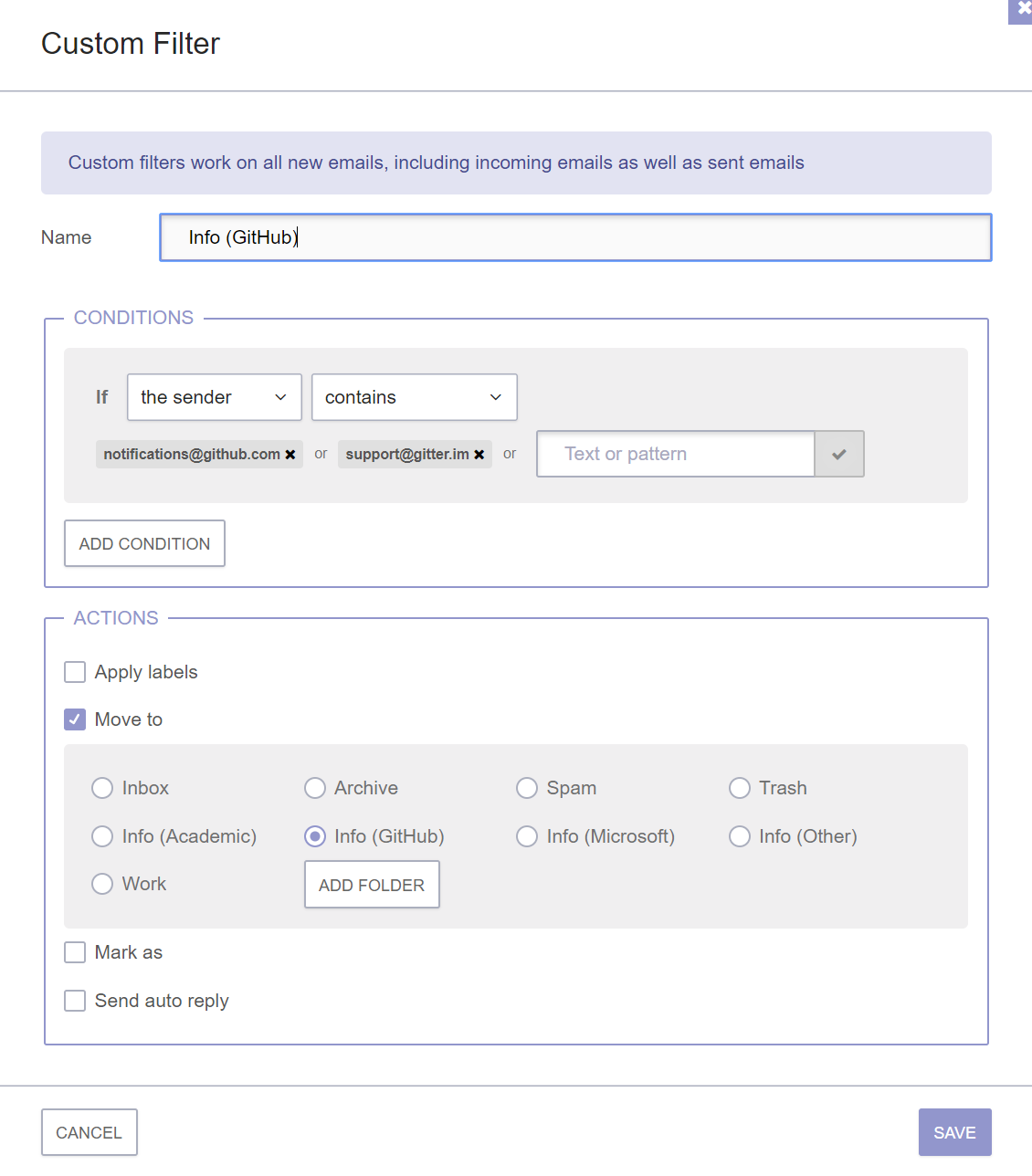Image resolution: width=1032 pixels, height=1176 pixels.
Task: Select the Archive folder option
Action: tap(315, 788)
